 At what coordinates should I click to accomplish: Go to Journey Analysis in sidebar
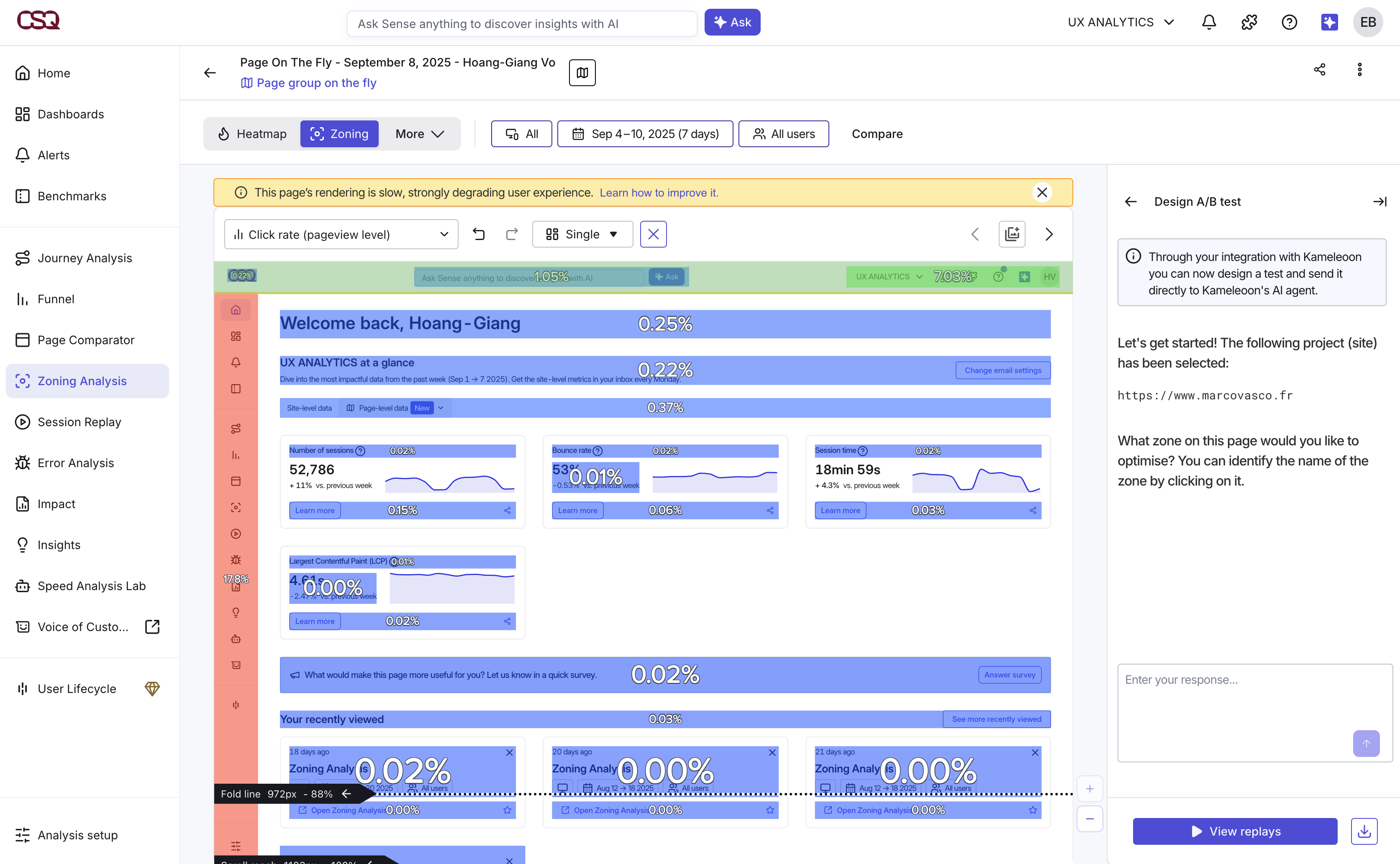85,258
